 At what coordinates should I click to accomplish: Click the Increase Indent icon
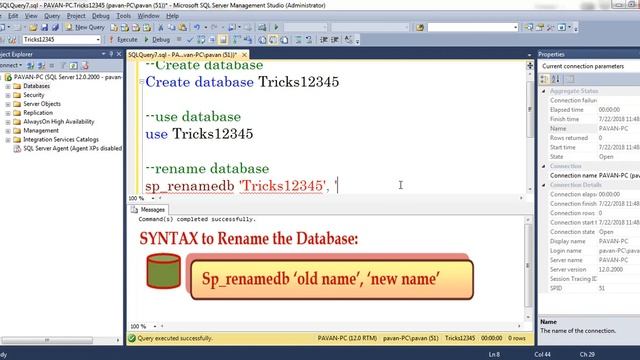pos(335,40)
